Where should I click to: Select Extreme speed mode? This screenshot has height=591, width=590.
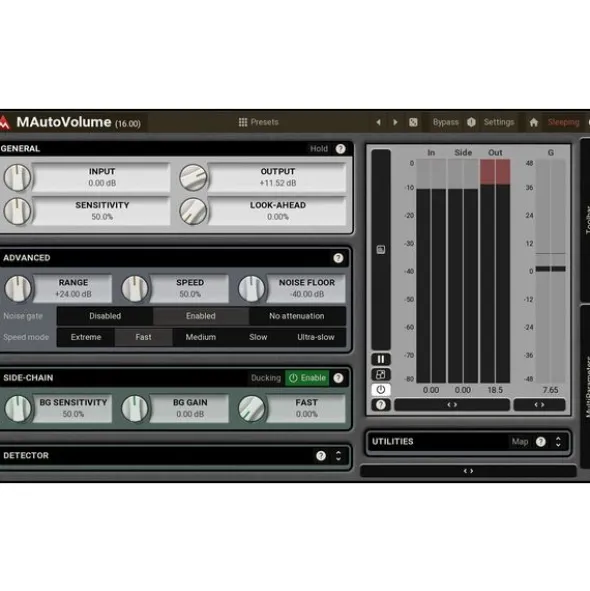[x=86, y=337]
